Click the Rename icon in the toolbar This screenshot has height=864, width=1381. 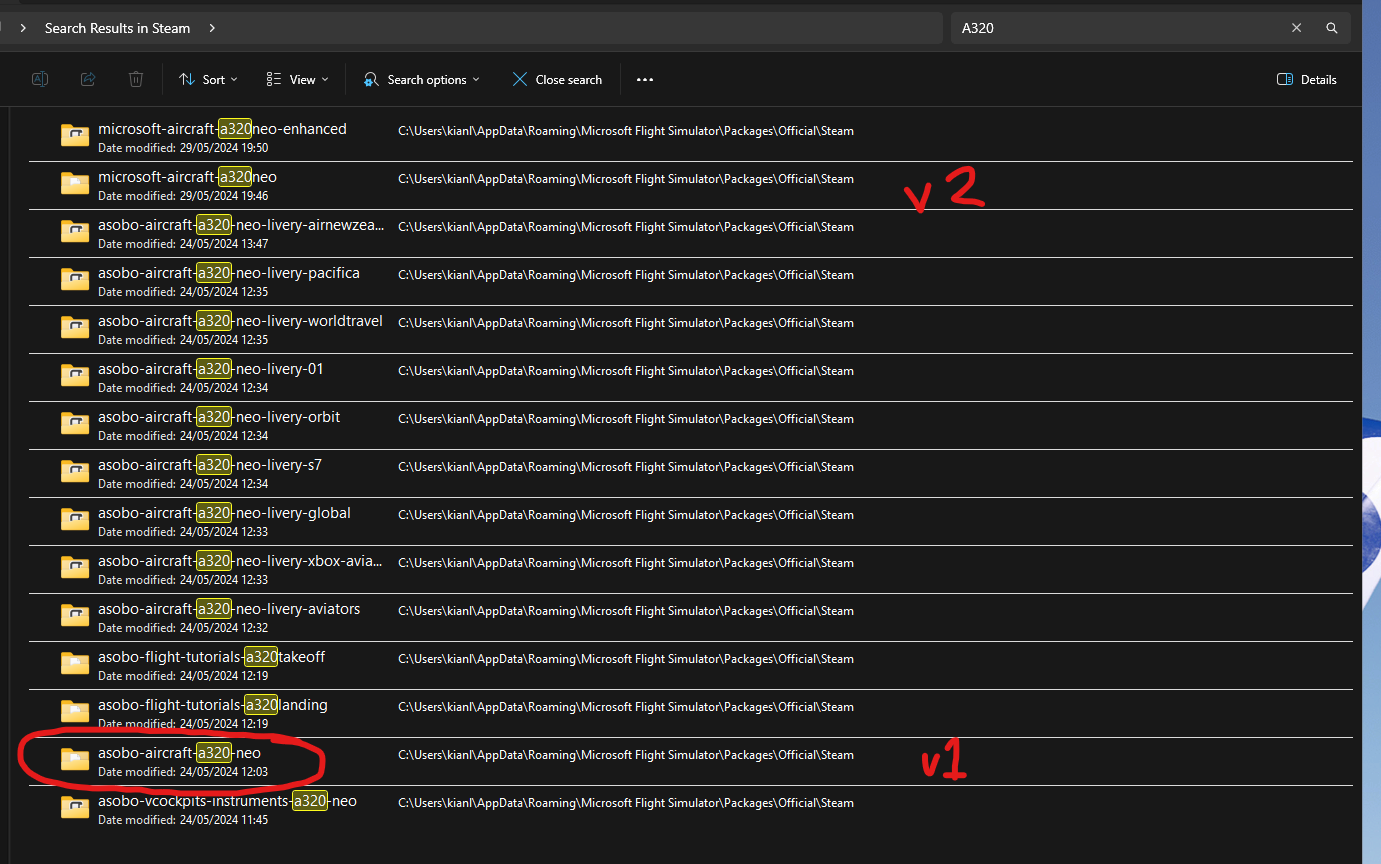click(40, 79)
